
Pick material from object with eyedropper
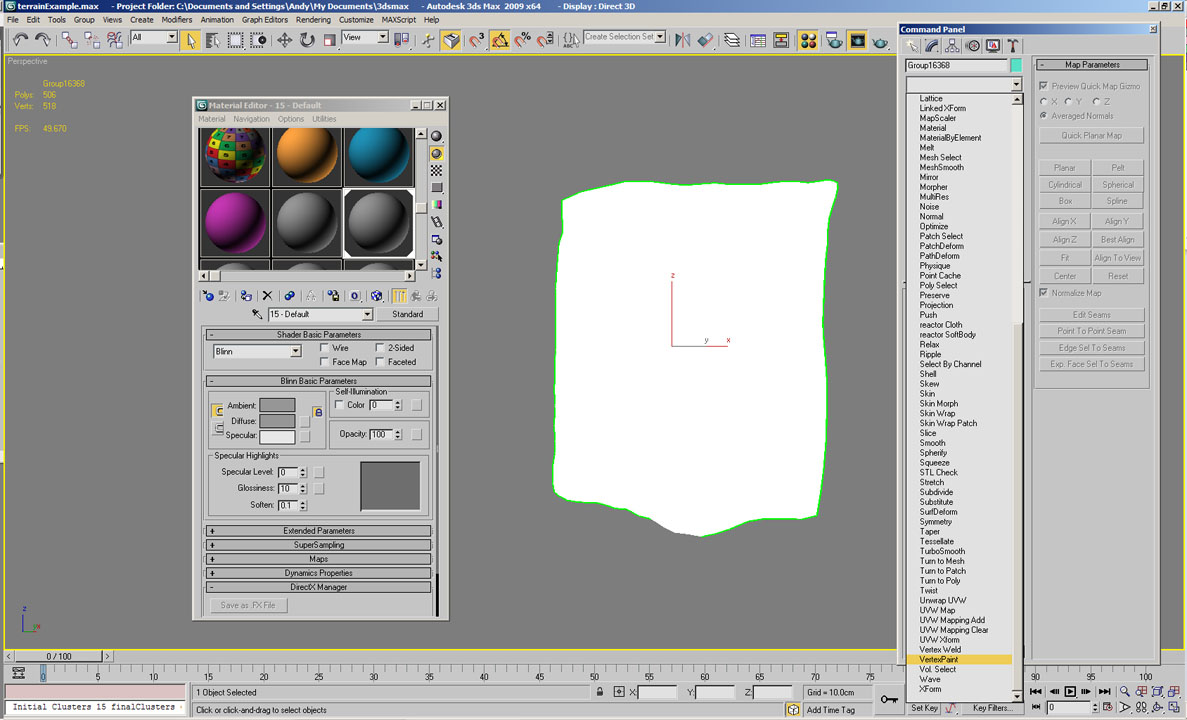click(x=257, y=314)
